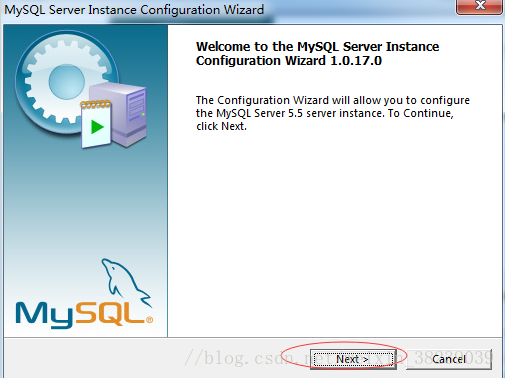Close the wizard window with X
This screenshot has height=378, width=505.
coord(480,6)
